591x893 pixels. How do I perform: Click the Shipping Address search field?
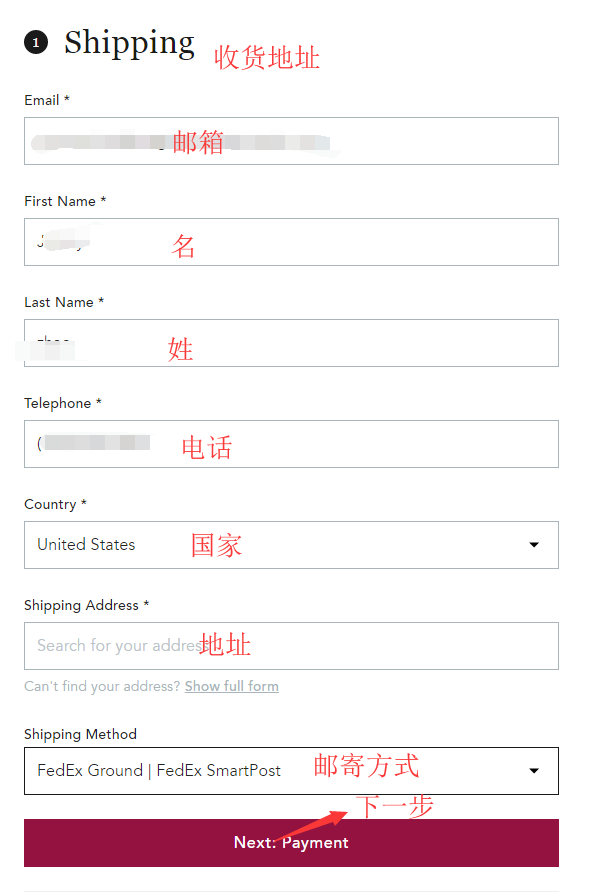tap(290, 646)
